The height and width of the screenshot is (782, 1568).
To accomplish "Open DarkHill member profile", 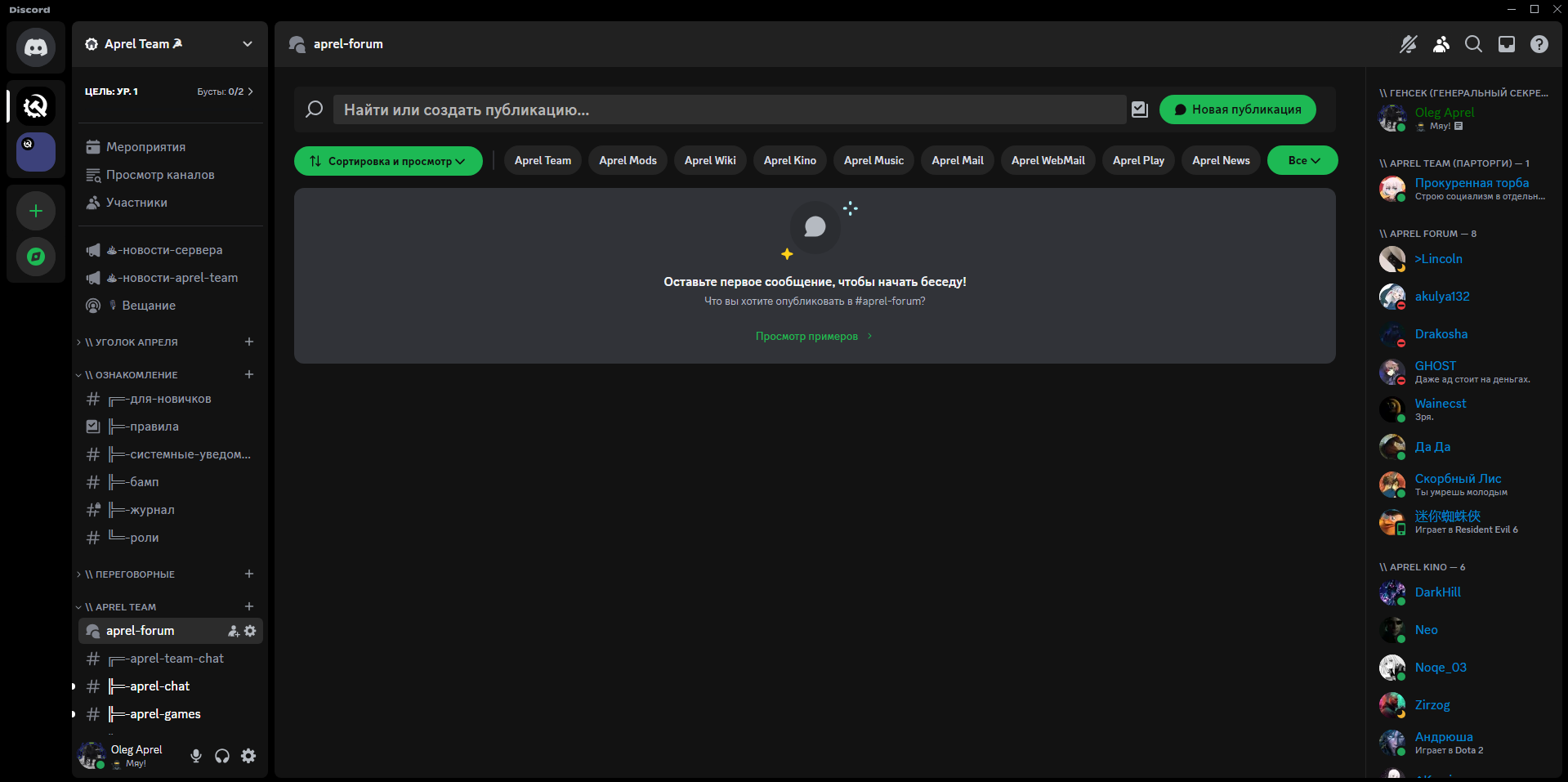I will click(x=1463, y=592).
